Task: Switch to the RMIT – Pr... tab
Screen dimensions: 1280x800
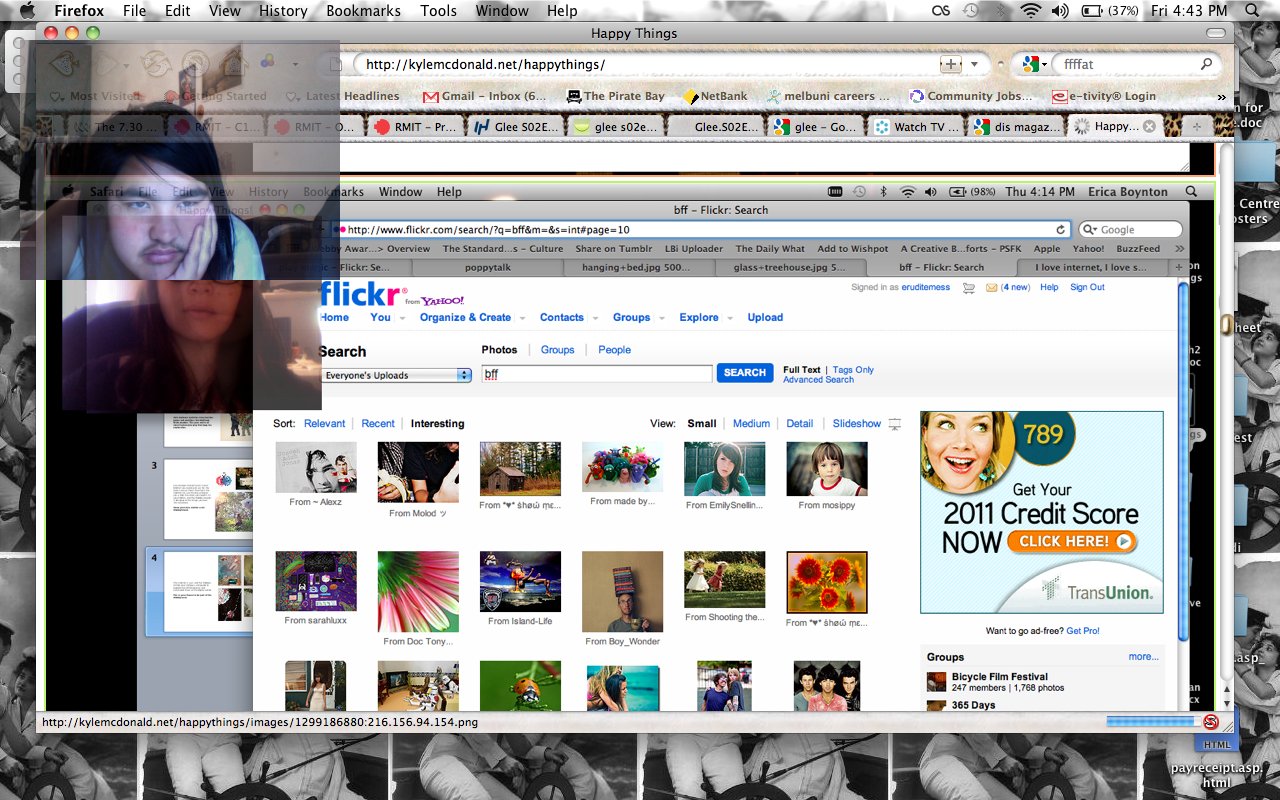Action: coord(415,127)
